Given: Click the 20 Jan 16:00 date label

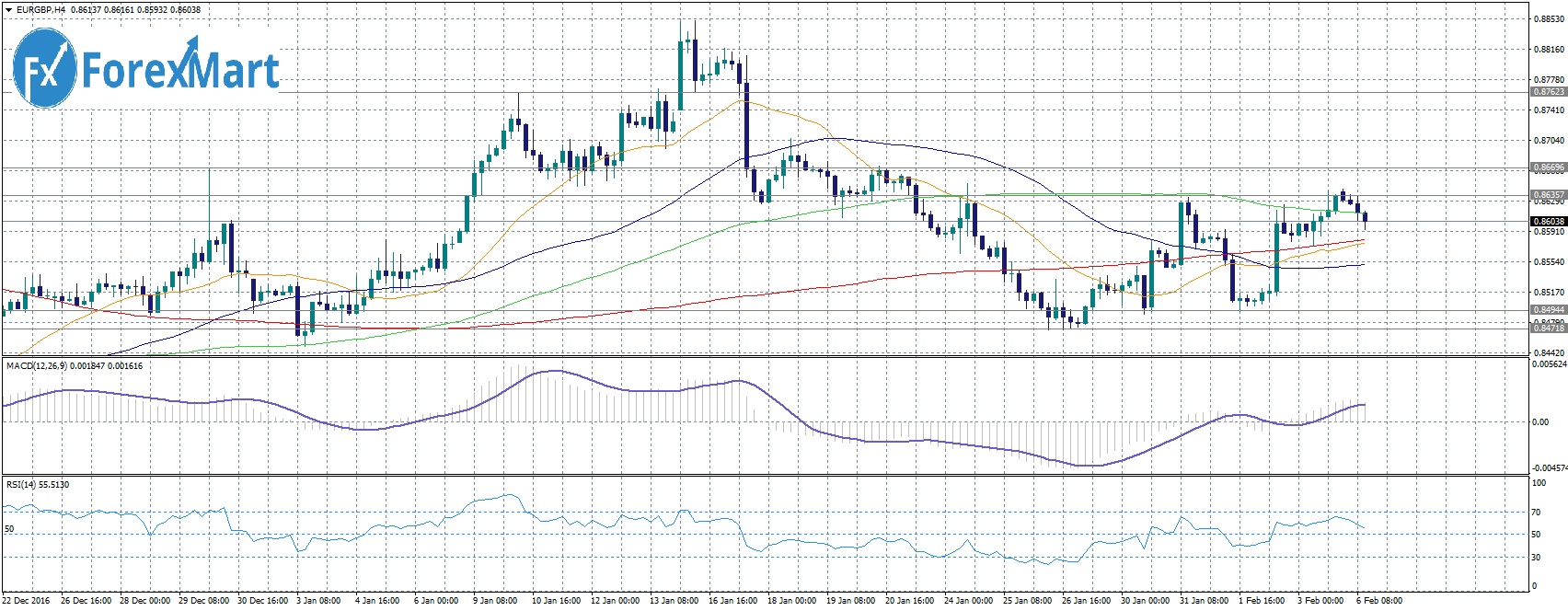Looking at the screenshot, I should coord(911,601).
